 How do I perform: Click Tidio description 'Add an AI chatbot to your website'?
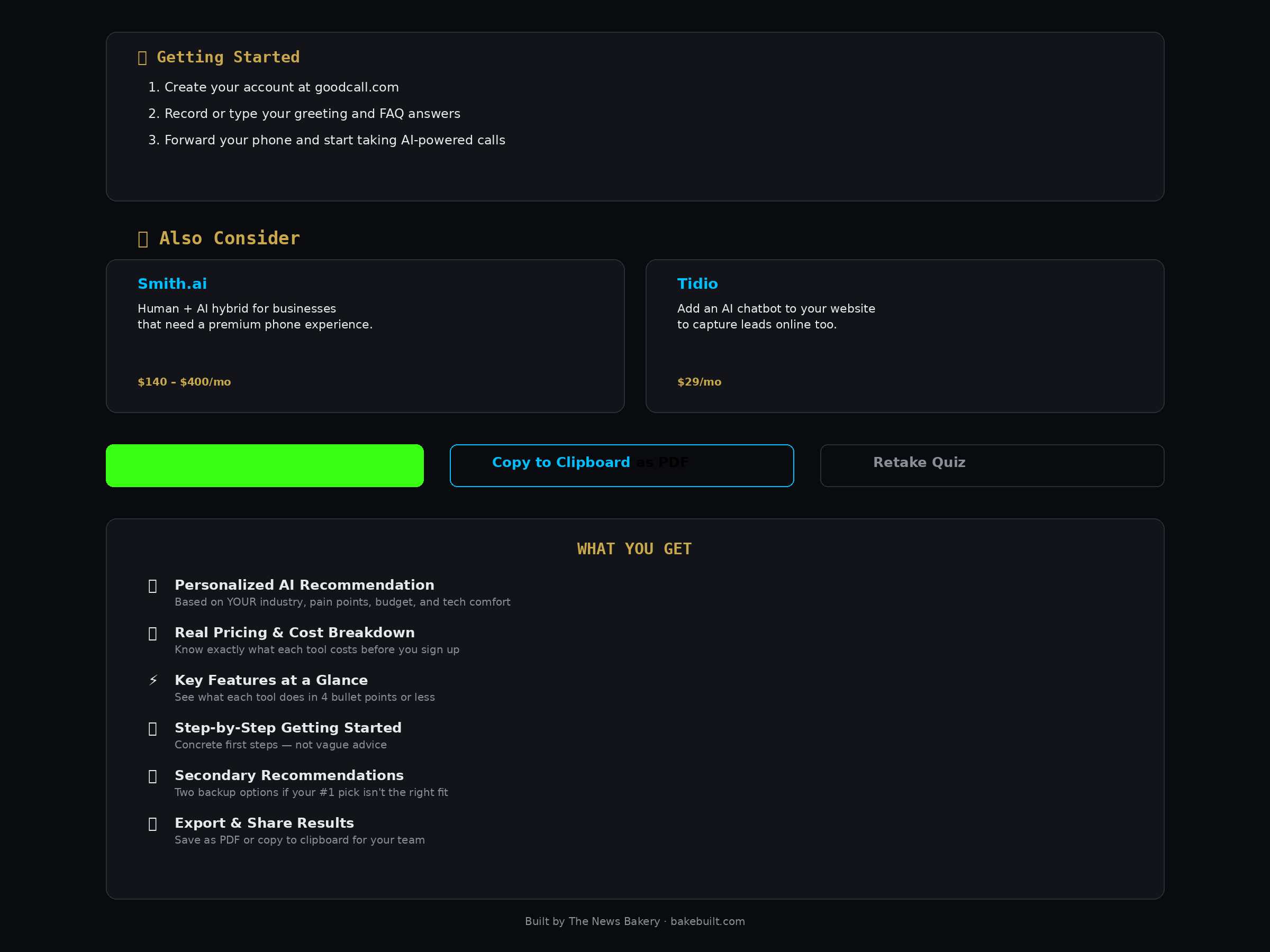(776, 308)
